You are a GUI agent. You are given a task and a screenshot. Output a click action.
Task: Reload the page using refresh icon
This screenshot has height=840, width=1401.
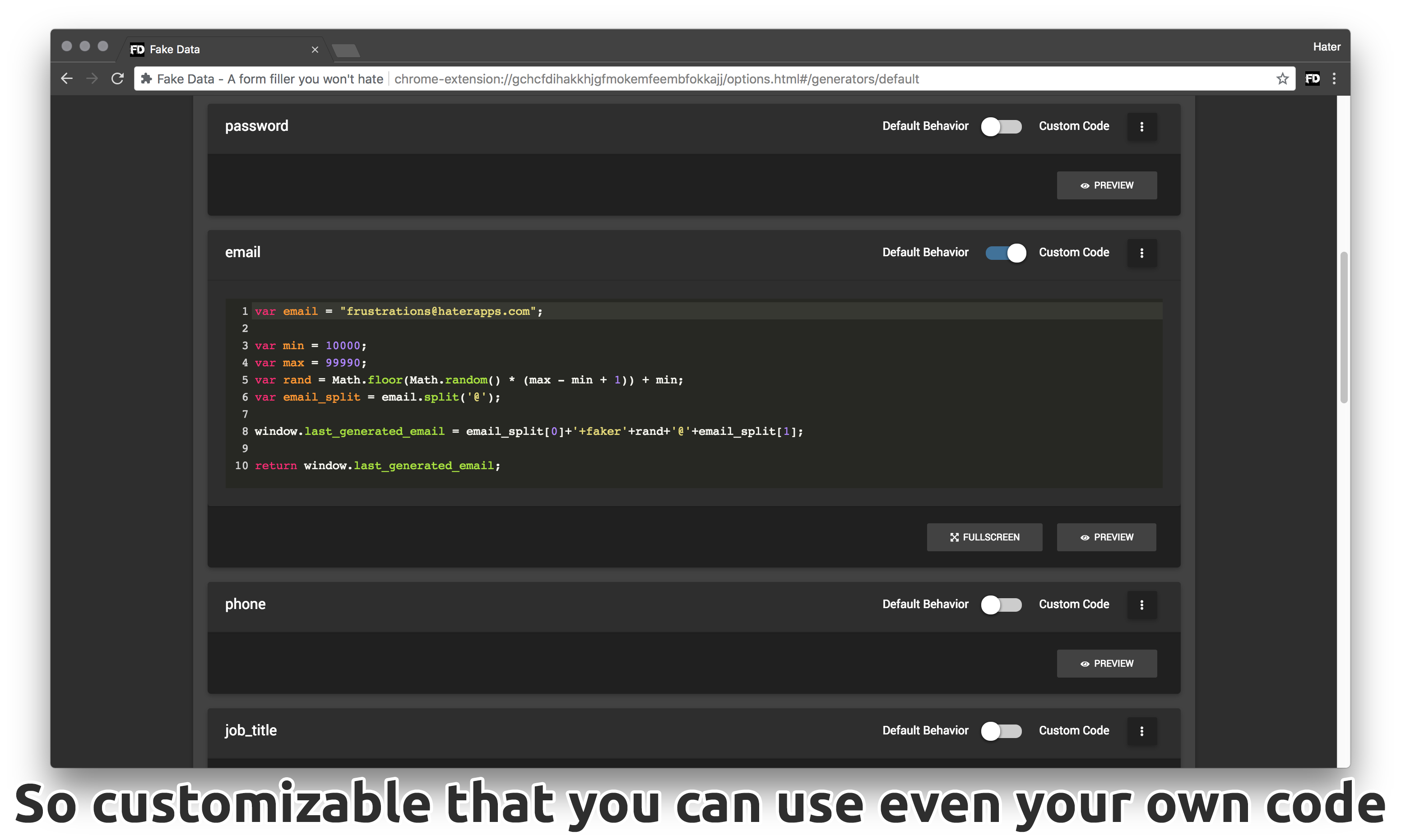click(x=117, y=78)
